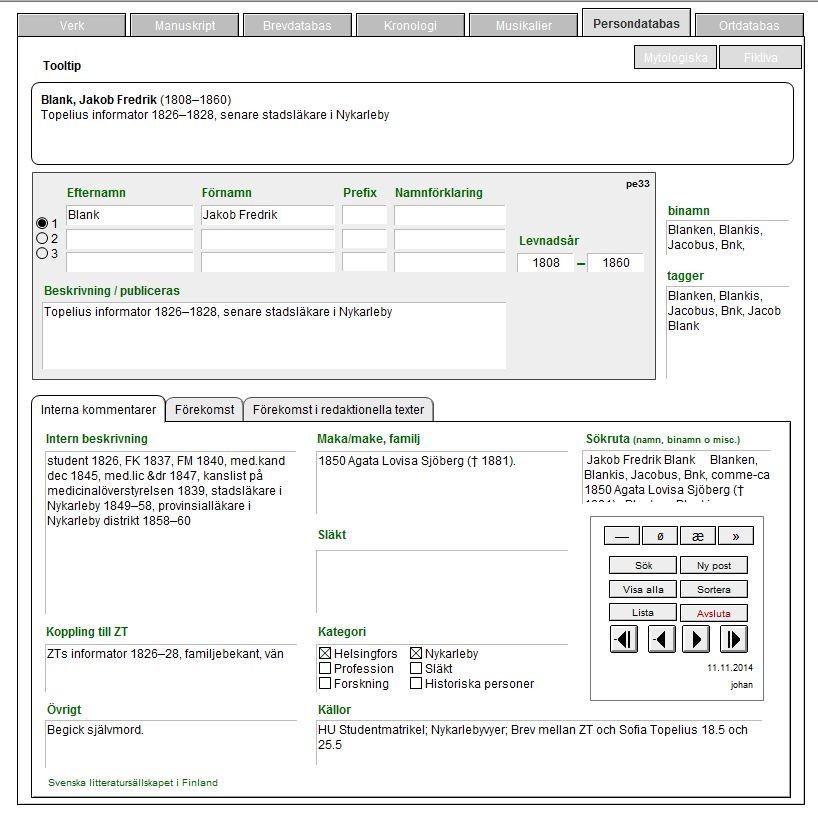Check the Profession category
The width and height of the screenshot is (818, 815).
point(325,668)
